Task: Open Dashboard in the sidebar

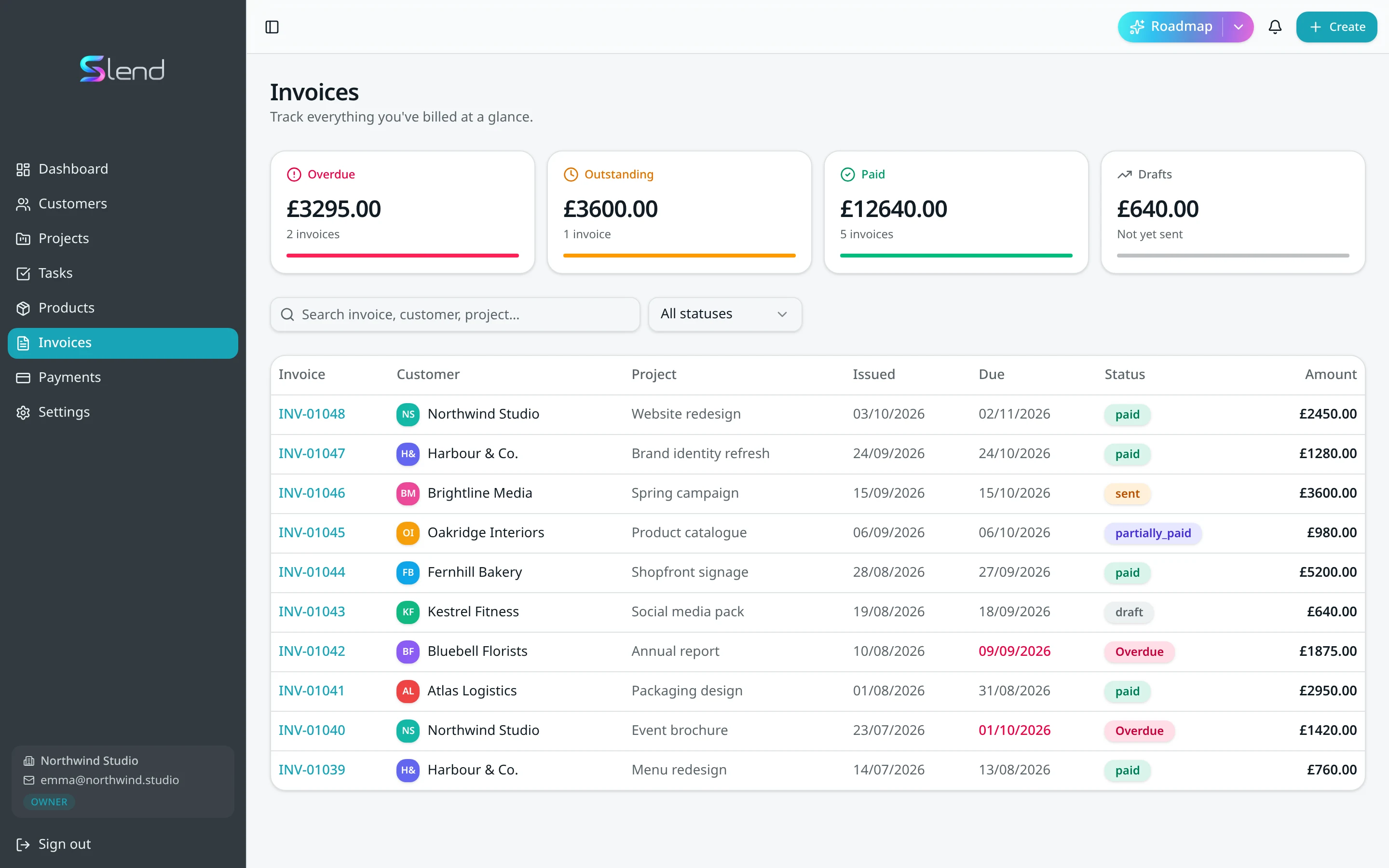Action: point(123,169)
